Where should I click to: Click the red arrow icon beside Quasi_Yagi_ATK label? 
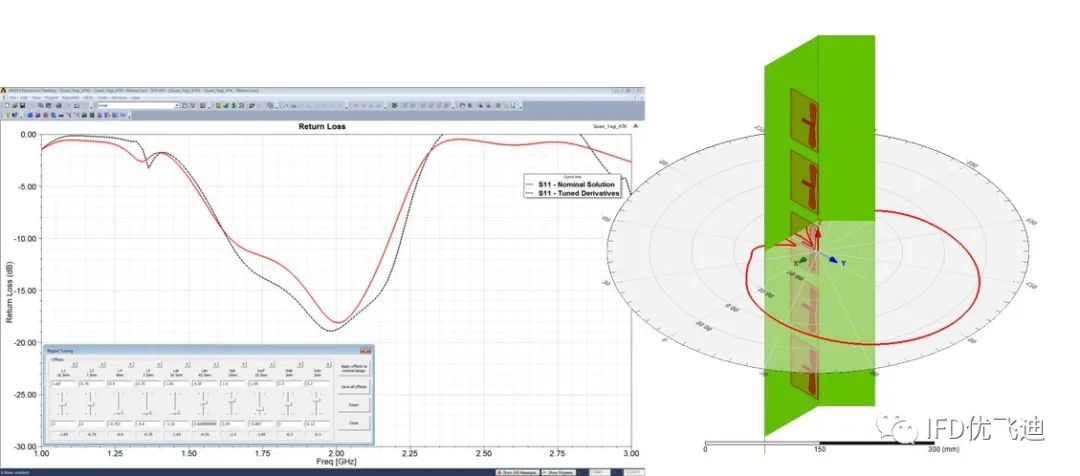pos(635,127)
